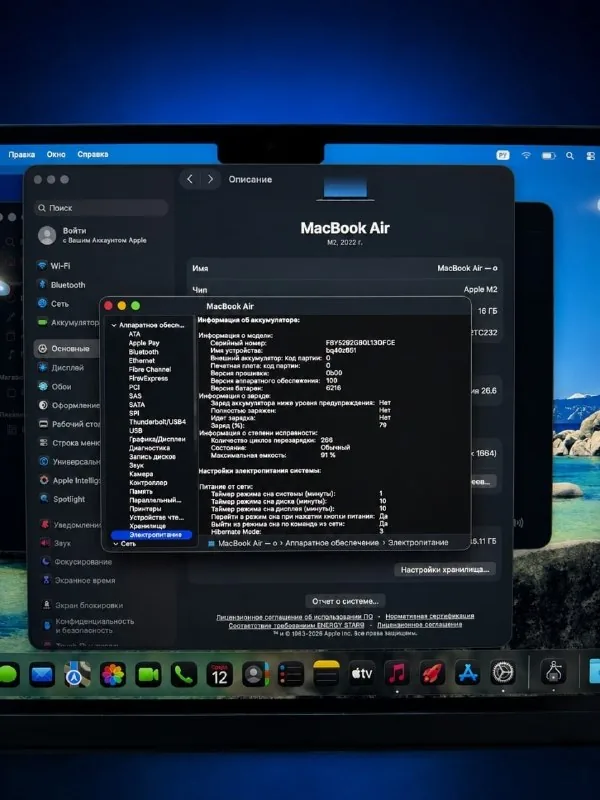
Task: Click the cycle count value 266
Action: click(327, 439)
